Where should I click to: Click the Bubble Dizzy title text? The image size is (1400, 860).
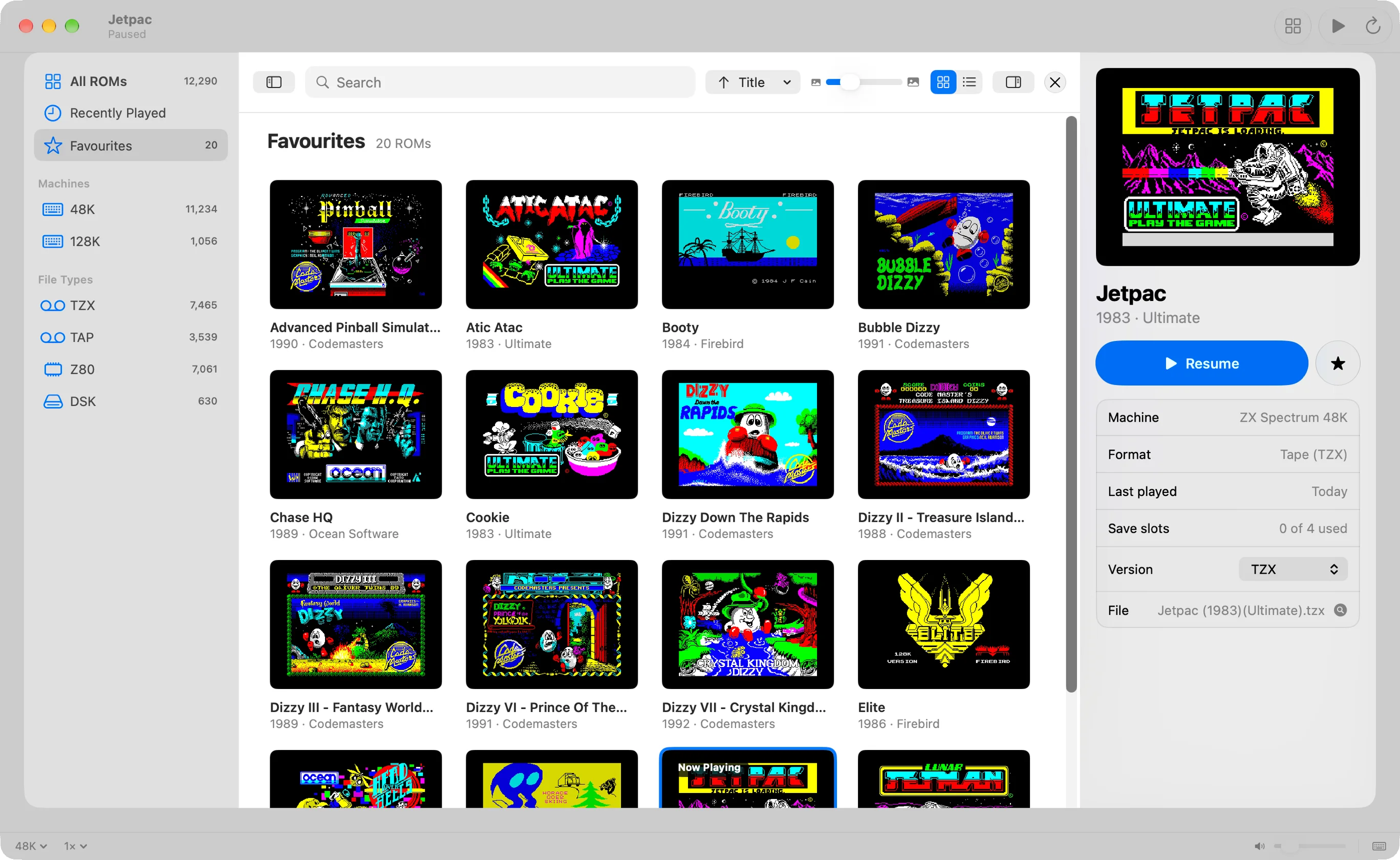click(x=898, y=327)
